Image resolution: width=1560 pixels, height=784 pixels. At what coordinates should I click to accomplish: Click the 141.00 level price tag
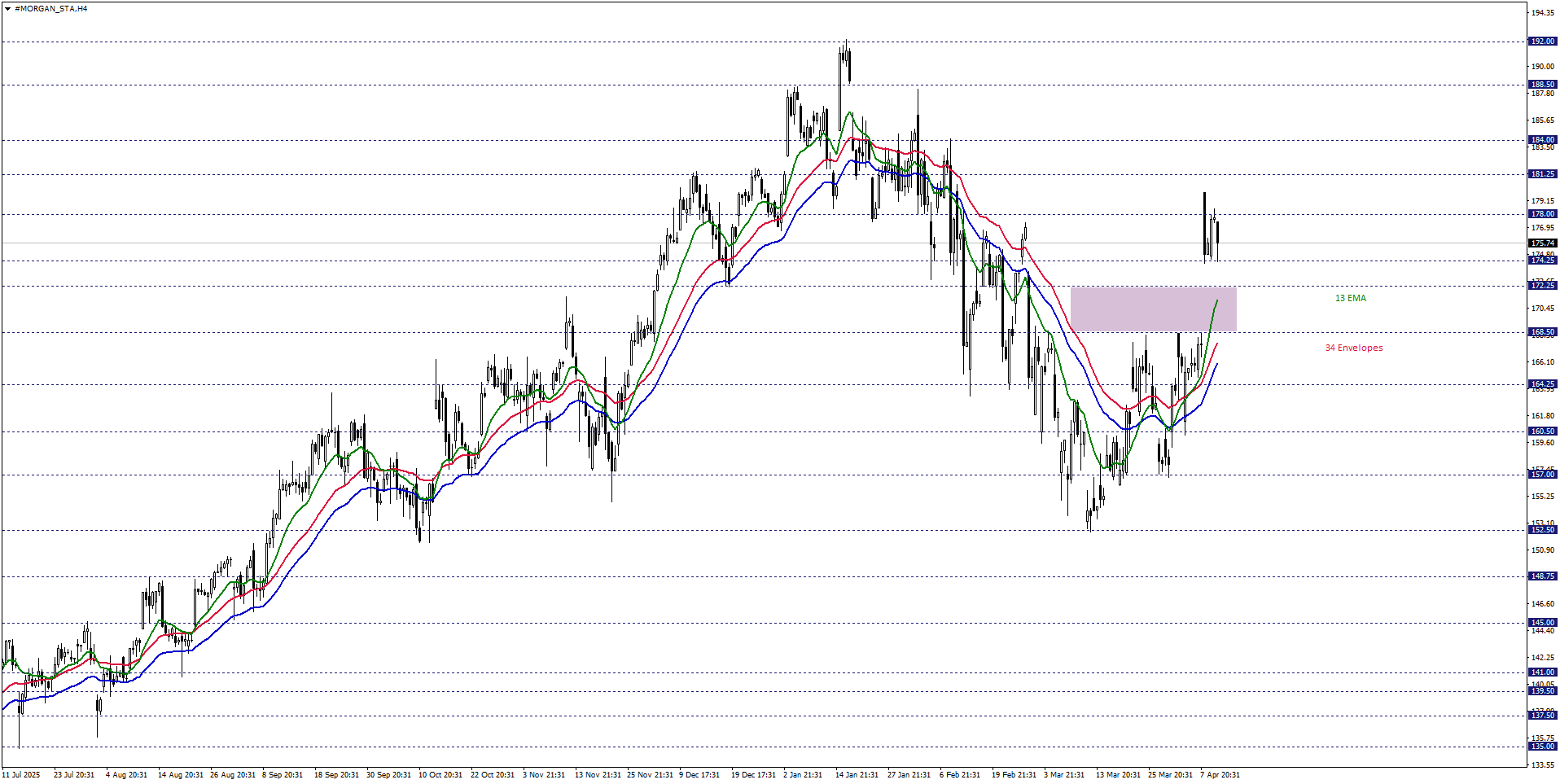click(1542, 672)
